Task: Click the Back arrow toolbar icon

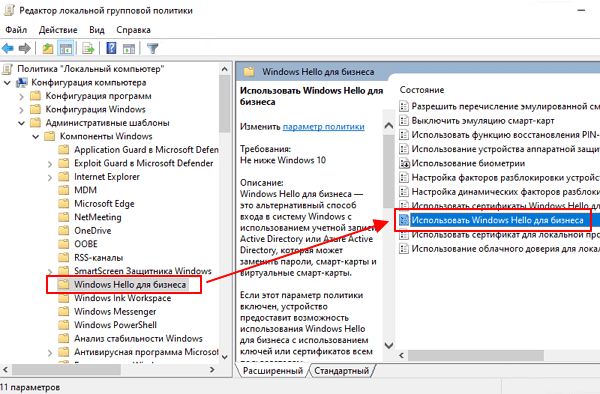Action: click(8, 49)
